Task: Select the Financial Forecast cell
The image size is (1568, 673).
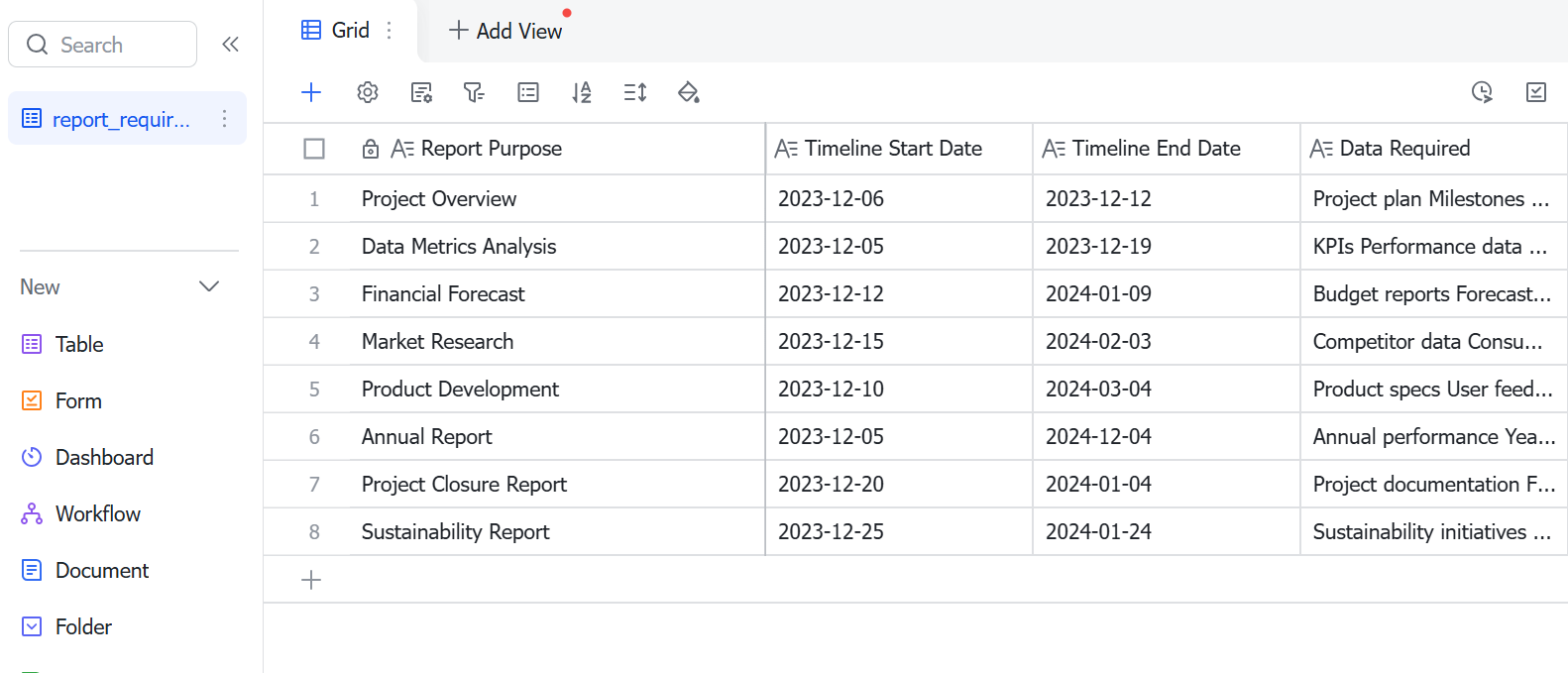Action: coord(557,294)
